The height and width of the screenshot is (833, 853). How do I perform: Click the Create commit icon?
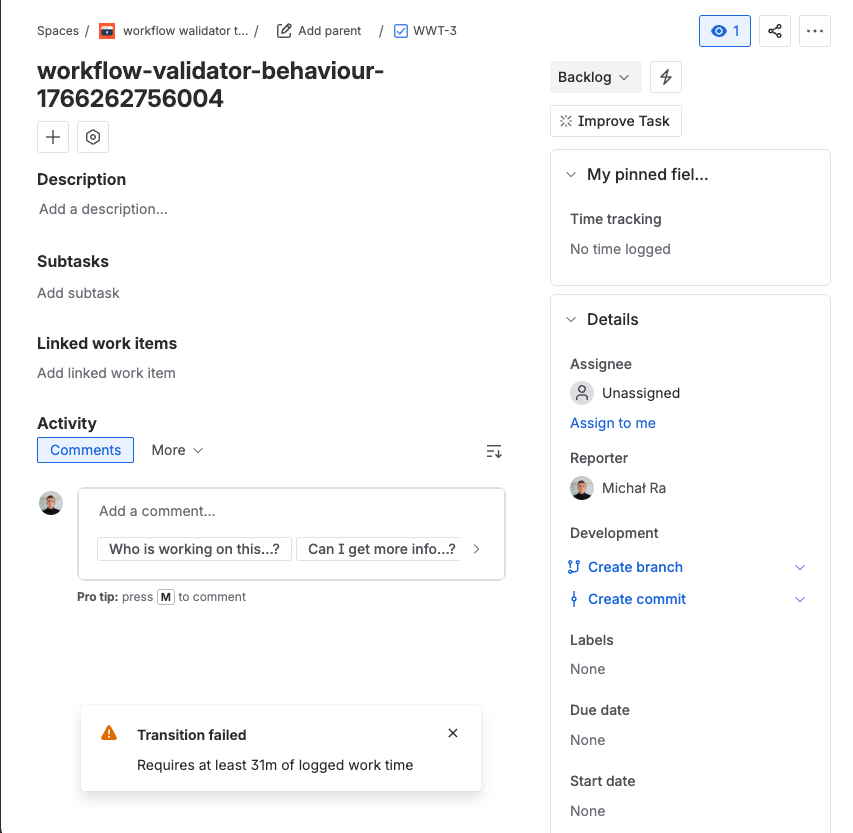click(x=574, y=599)
